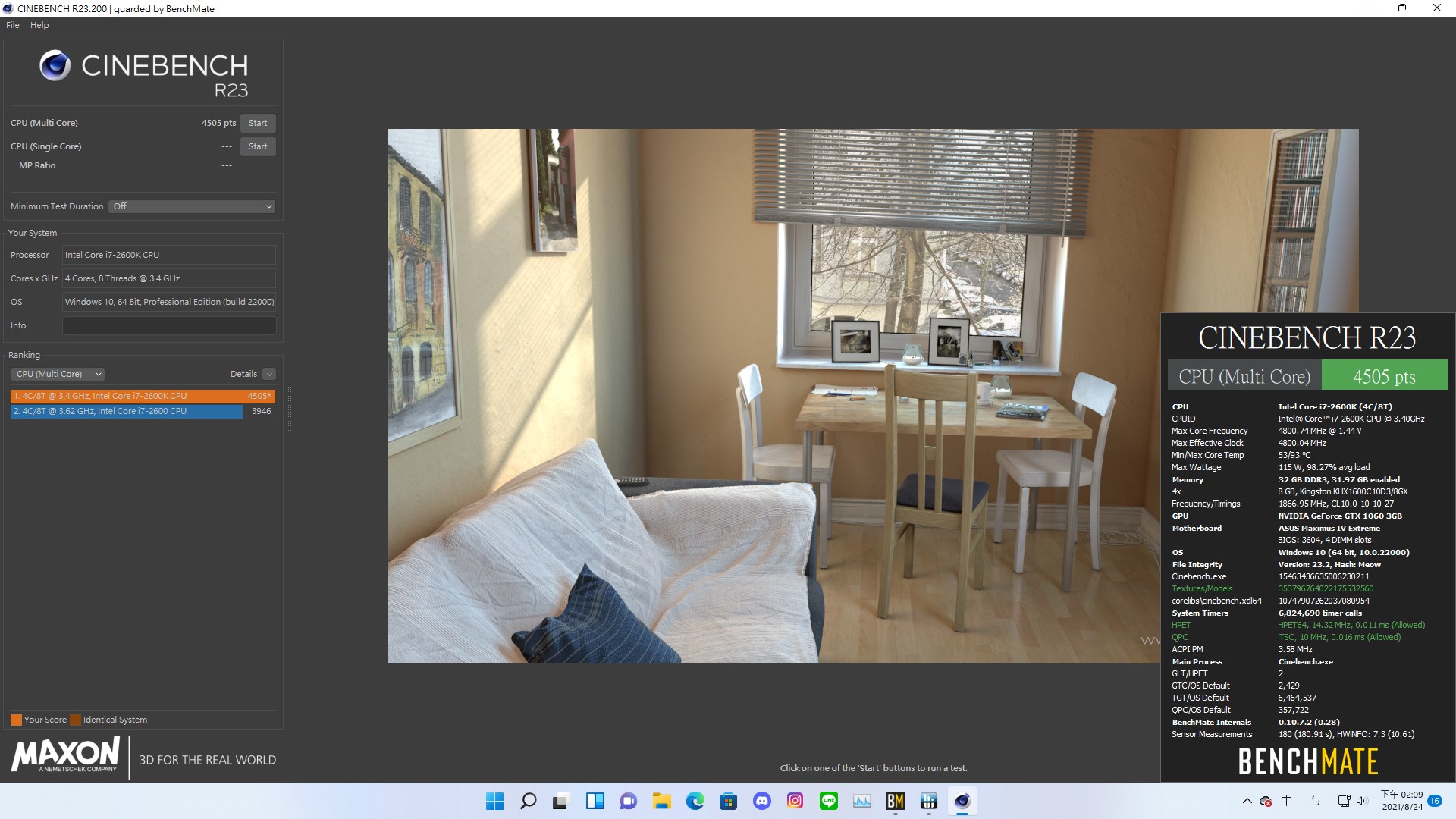Open Microsoft Store from taskbar

pyautogui.click(x=728, y=801)
